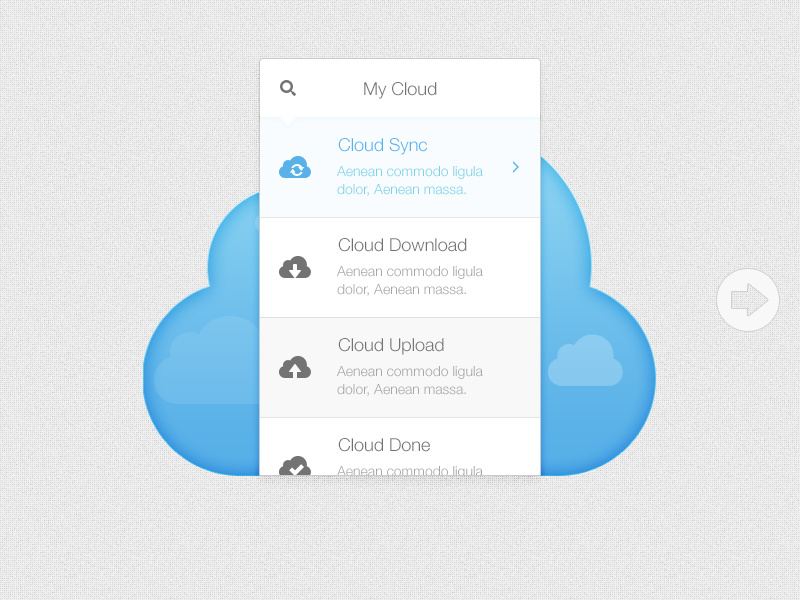Click the My Cloud header title
The height and width of the screenshot is (600, 800).
coord(399,89)
